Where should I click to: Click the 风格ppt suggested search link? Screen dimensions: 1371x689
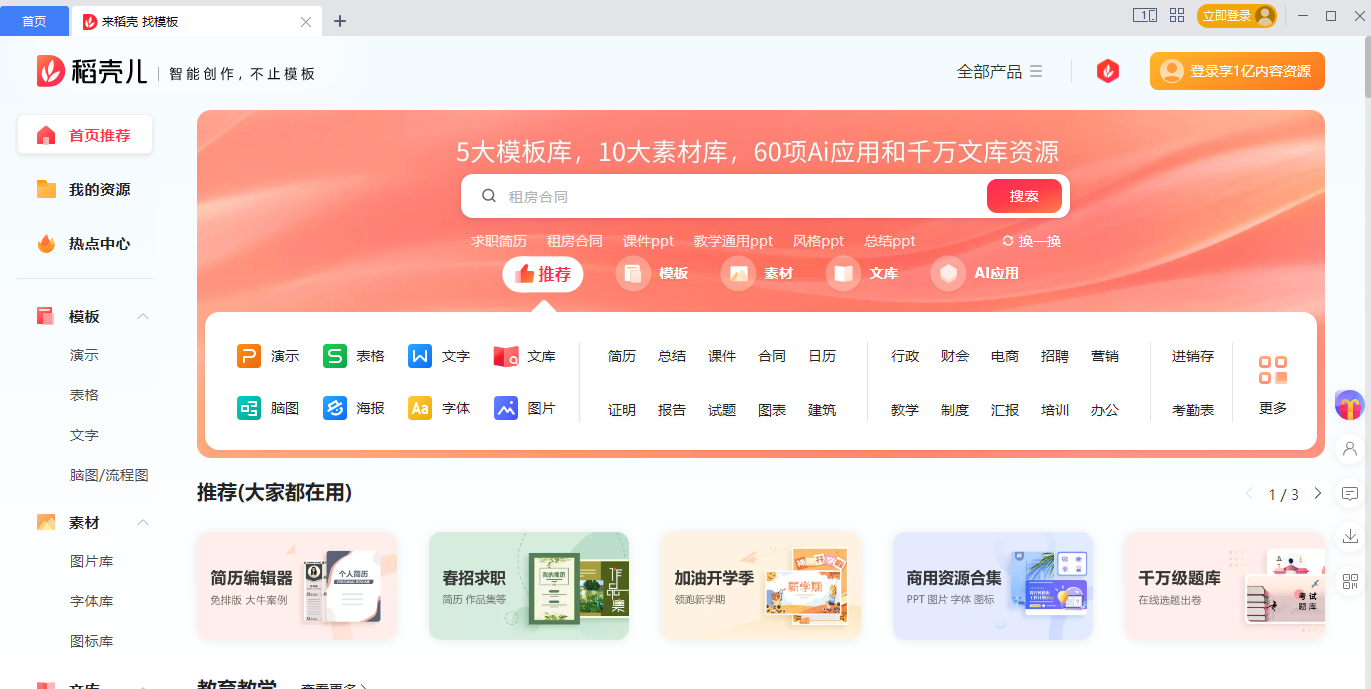click(x=818, y=241)
